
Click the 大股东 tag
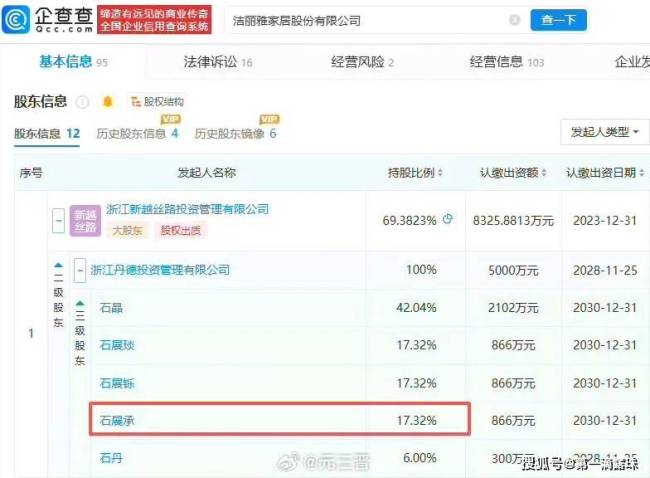point(127,231)
